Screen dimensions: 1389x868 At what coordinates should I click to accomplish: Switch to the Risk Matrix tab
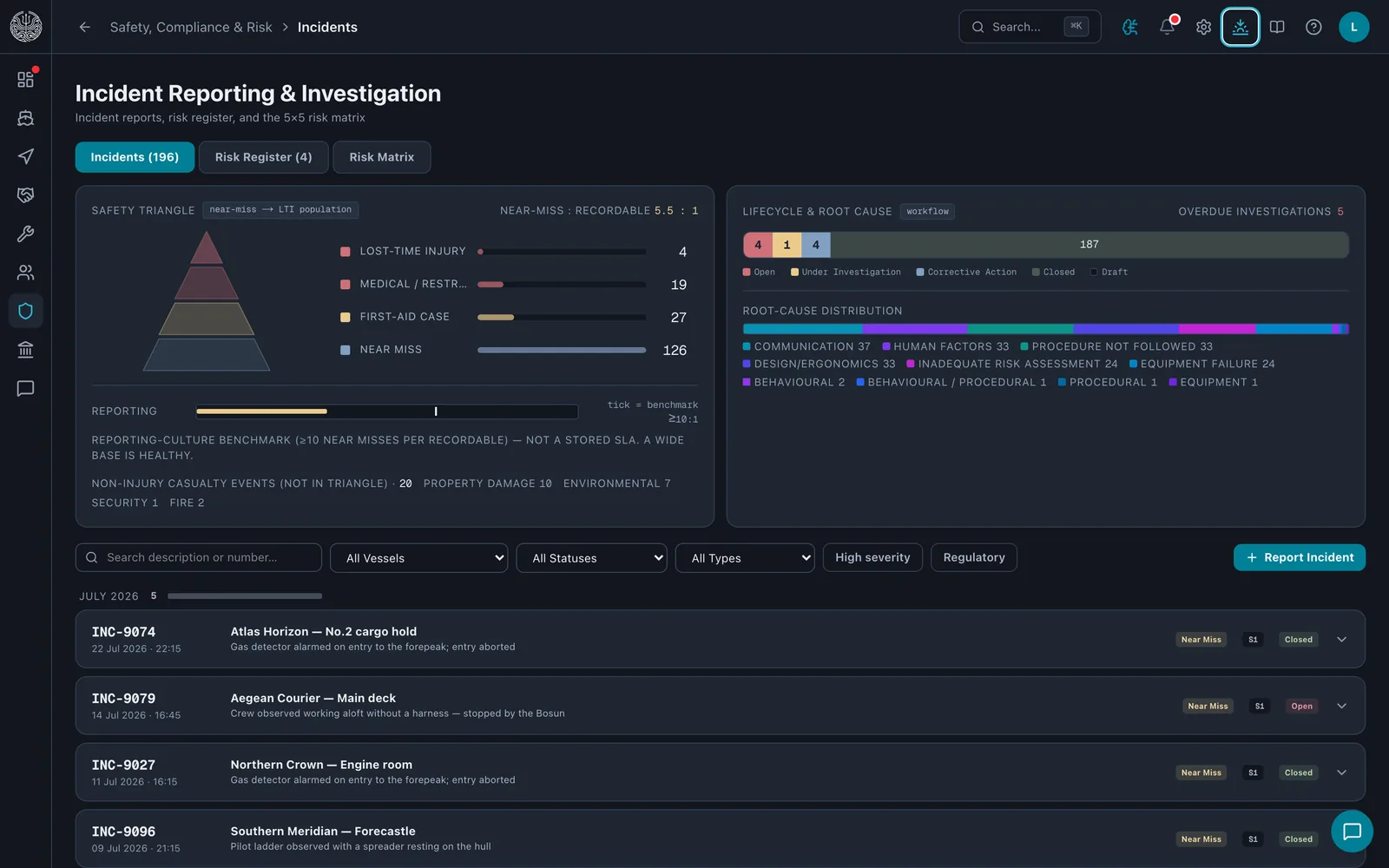(x=382, y=157)
